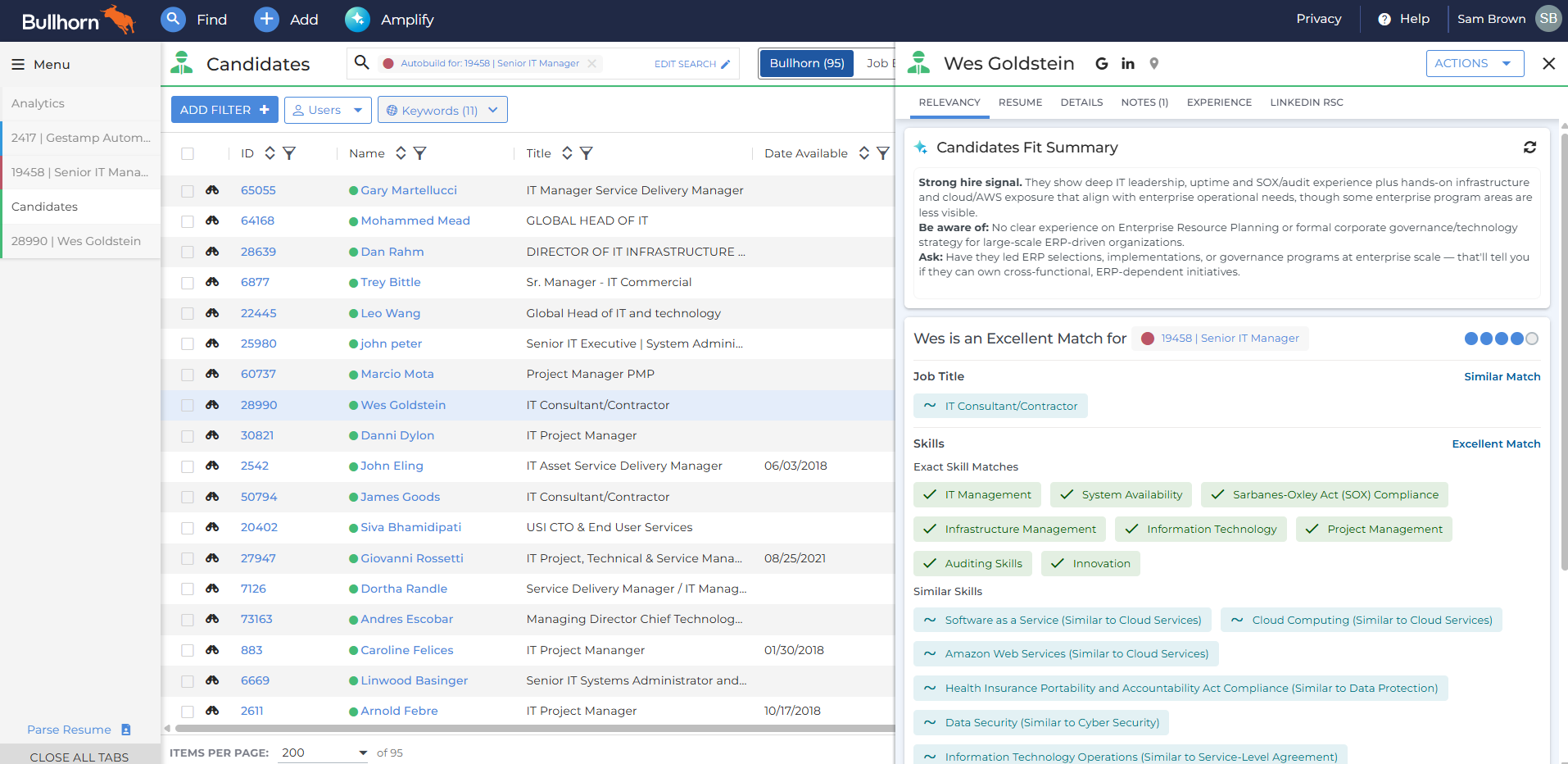1568x764 pixels.
Task: Filter the Date Available column
Action: tap(883, 153)
